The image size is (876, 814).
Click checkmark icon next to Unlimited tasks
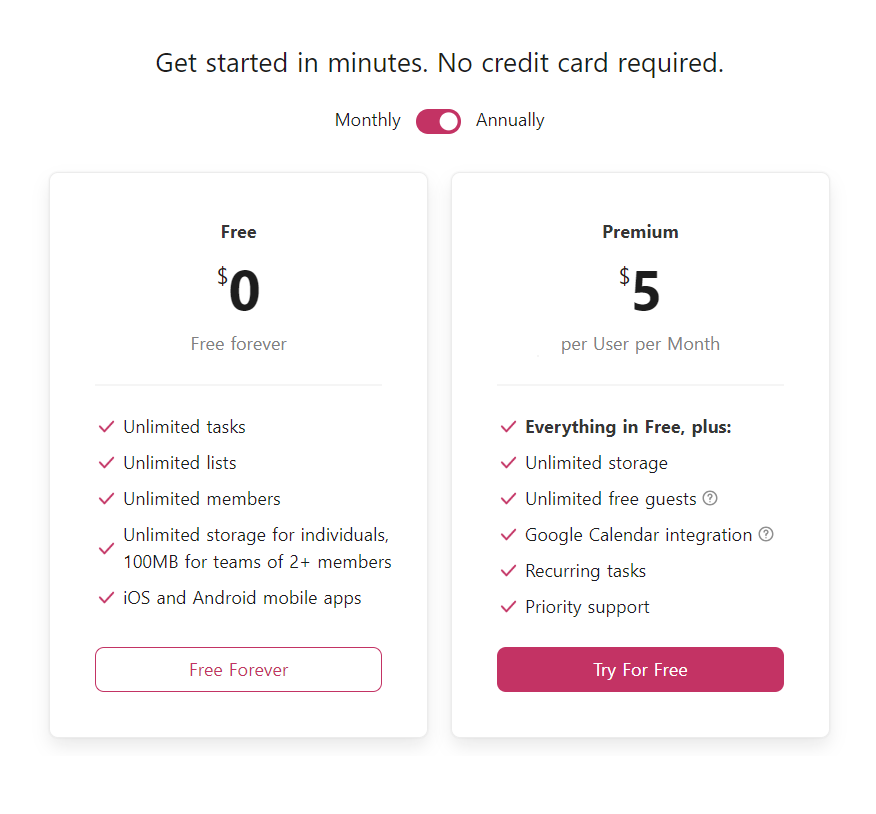[106, 427]
